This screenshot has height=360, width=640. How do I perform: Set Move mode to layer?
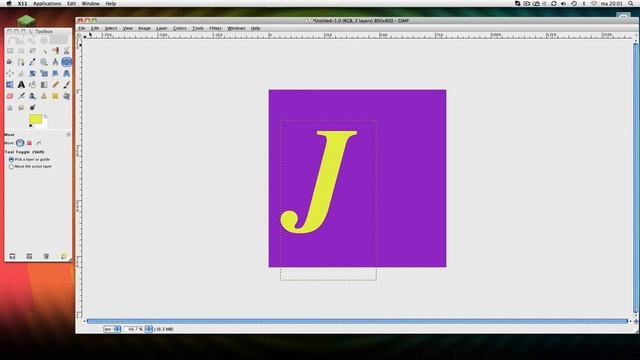[x=20, y=143]
